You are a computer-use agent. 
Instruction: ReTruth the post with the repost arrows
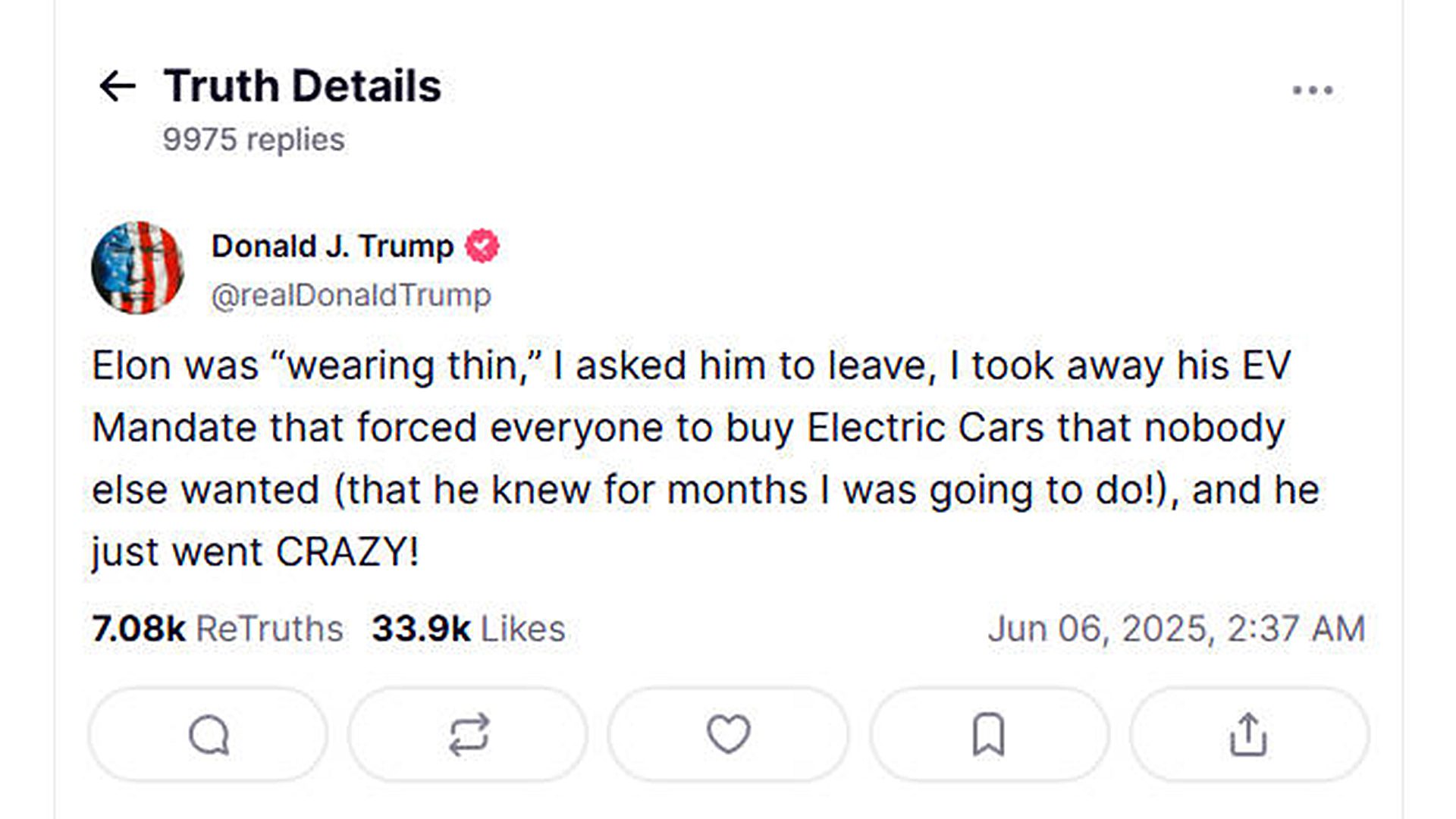469,734
